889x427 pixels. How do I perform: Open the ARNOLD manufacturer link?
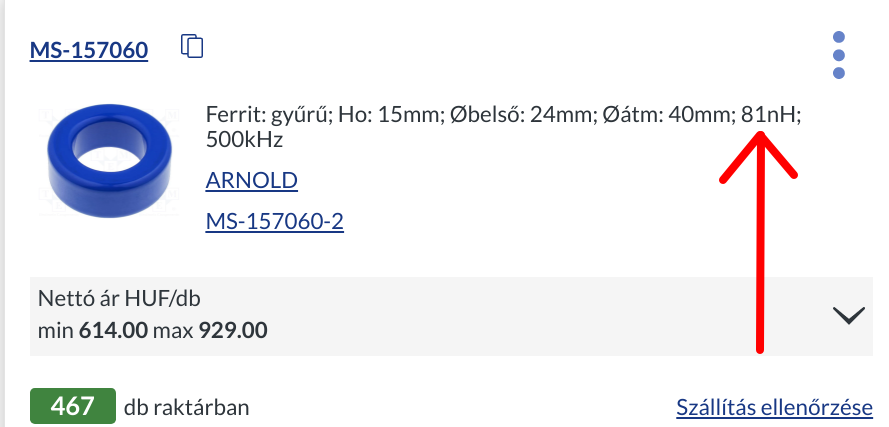click(251, 181)
